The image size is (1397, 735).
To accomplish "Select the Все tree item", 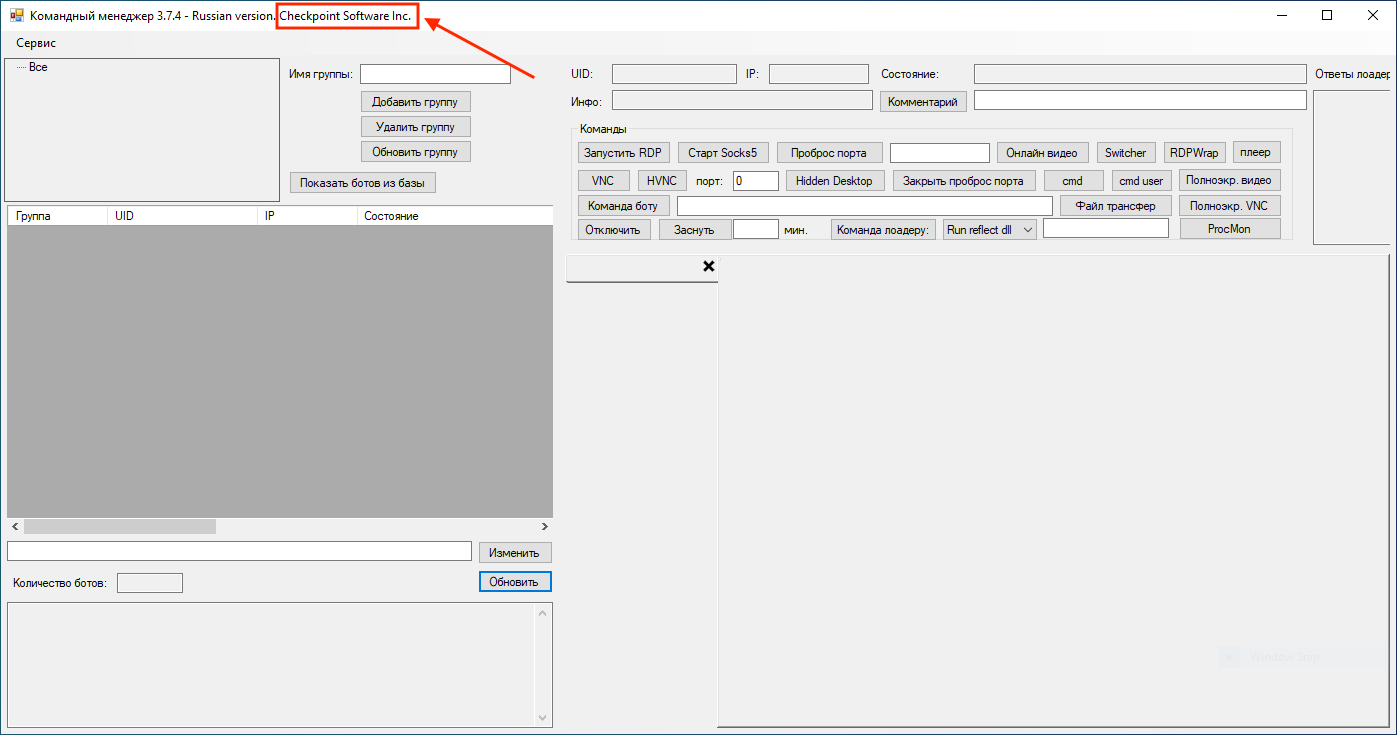I will point(38,67).
